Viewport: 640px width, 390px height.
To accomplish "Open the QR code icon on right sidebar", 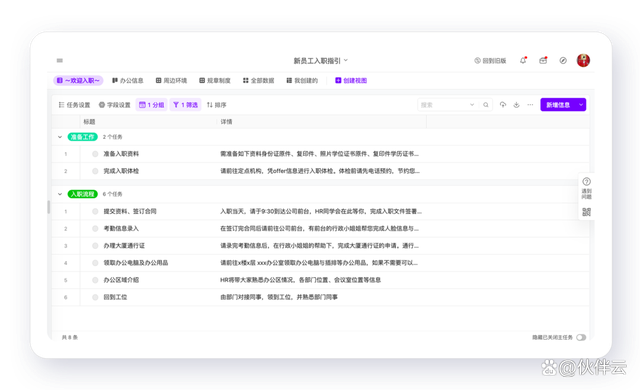I will 586,212.
